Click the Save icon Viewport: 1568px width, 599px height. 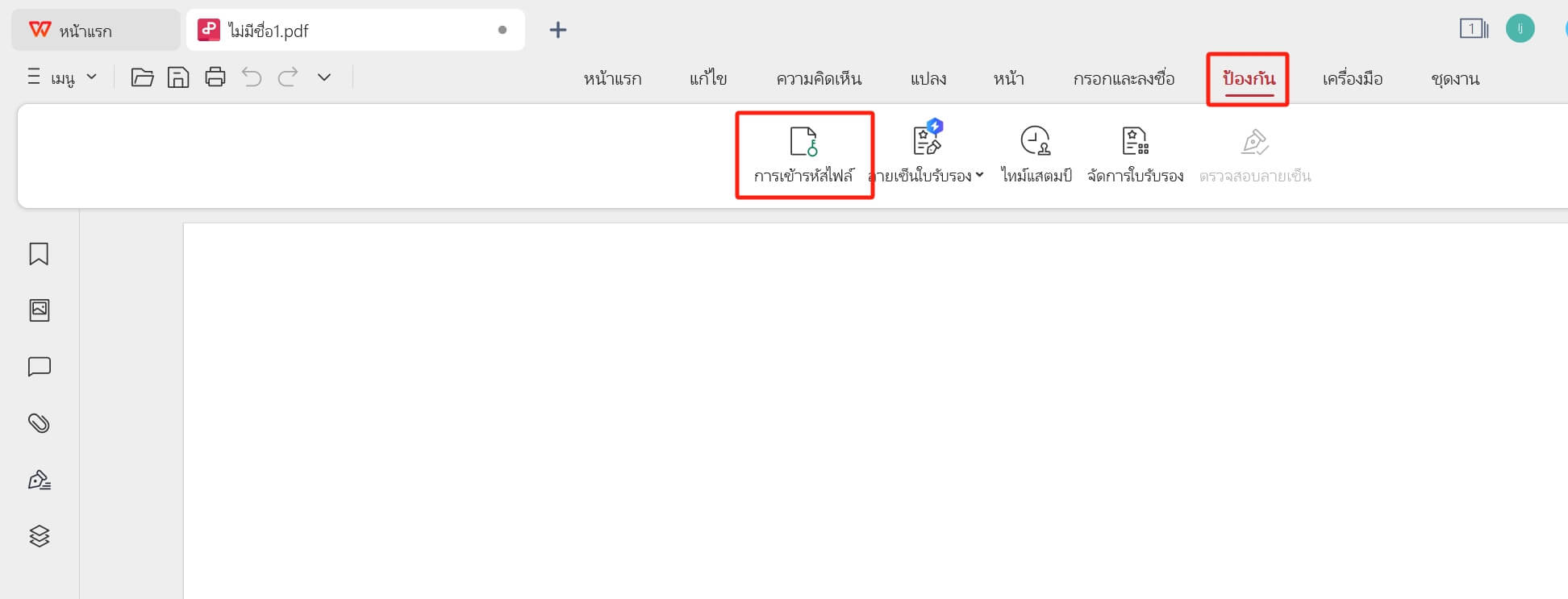coord(178,77)
